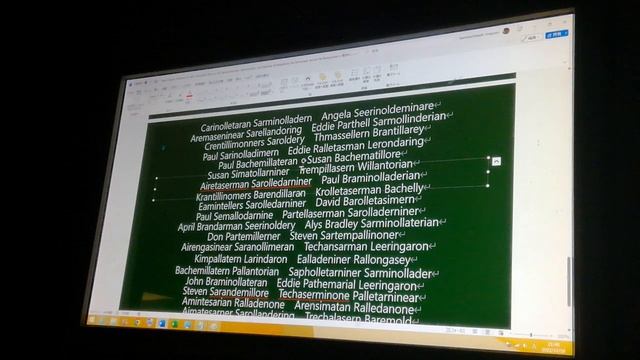Click the red-underlined word "Techaserminone"
This screenshot has width=640, height=360.
tap(314, 295)
